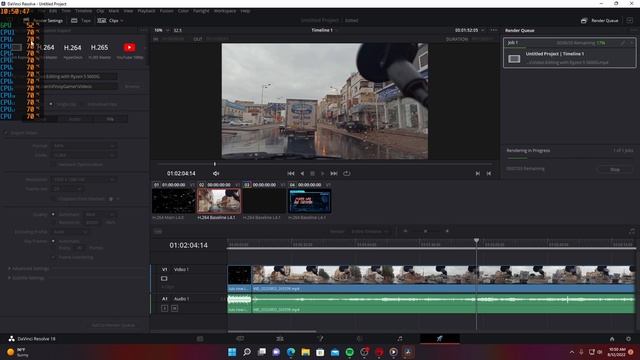Toggle Video 1 track clip view icon

click(164, 278)
